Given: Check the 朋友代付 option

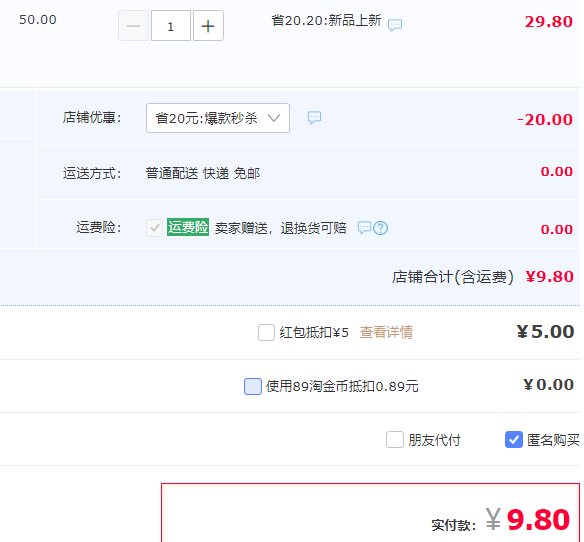Looking at the screenshot, I should [395, 440].
